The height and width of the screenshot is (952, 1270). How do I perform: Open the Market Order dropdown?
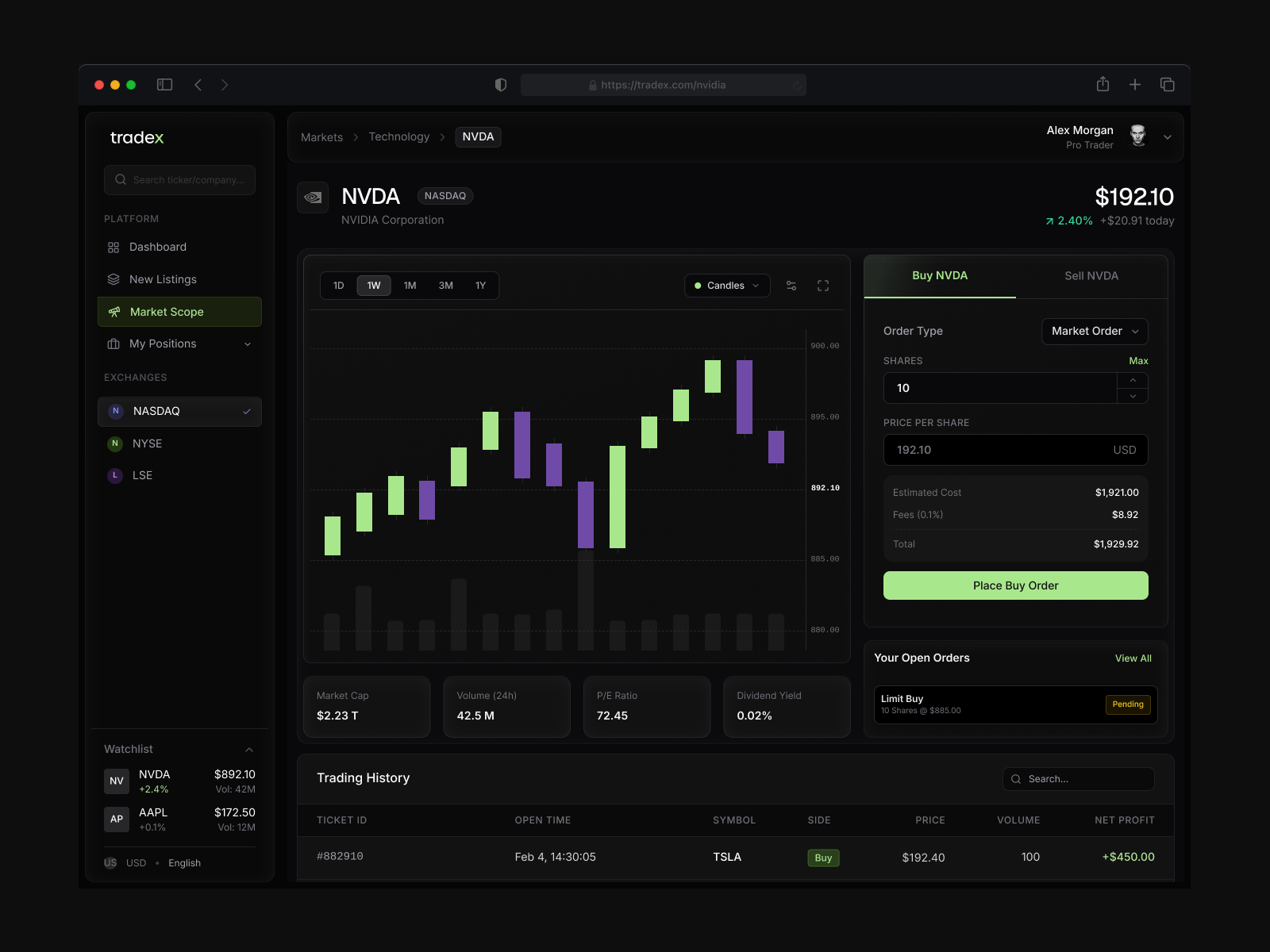point(1094,332)
